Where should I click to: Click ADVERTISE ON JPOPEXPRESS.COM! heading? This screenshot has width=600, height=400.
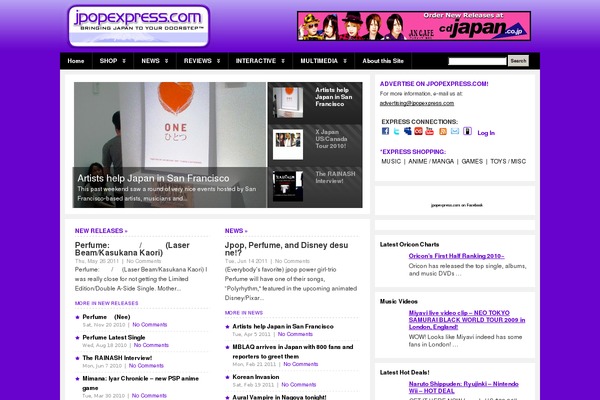434,84
